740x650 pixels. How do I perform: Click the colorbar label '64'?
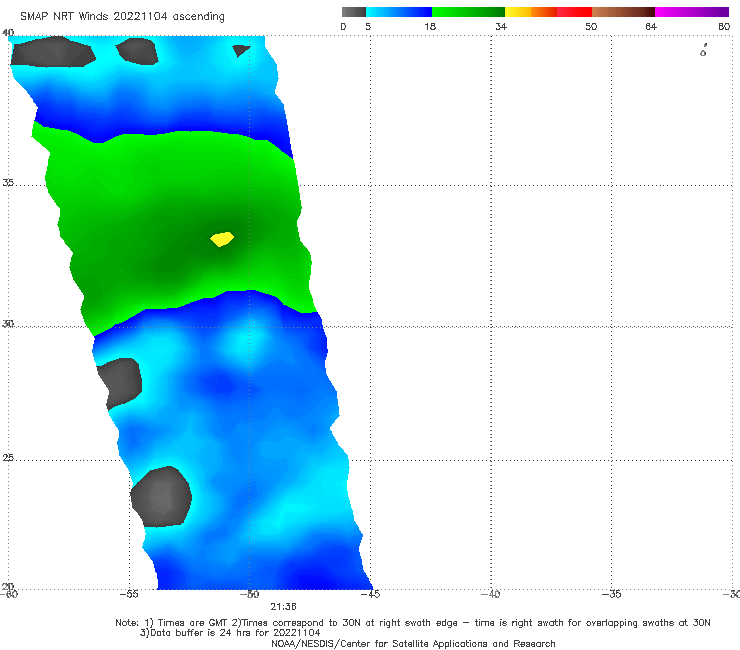pos(651,26)
